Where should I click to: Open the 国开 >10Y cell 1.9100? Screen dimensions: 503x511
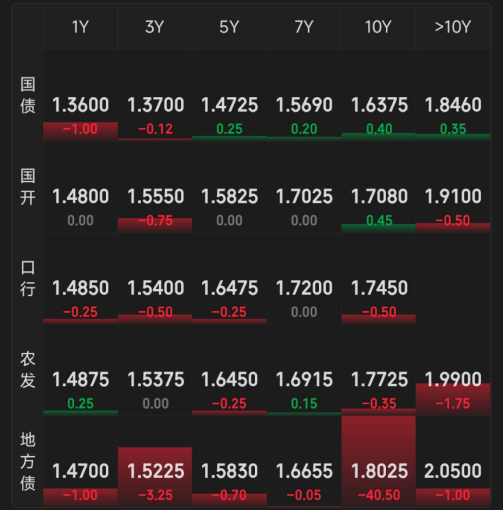[453, 187]
